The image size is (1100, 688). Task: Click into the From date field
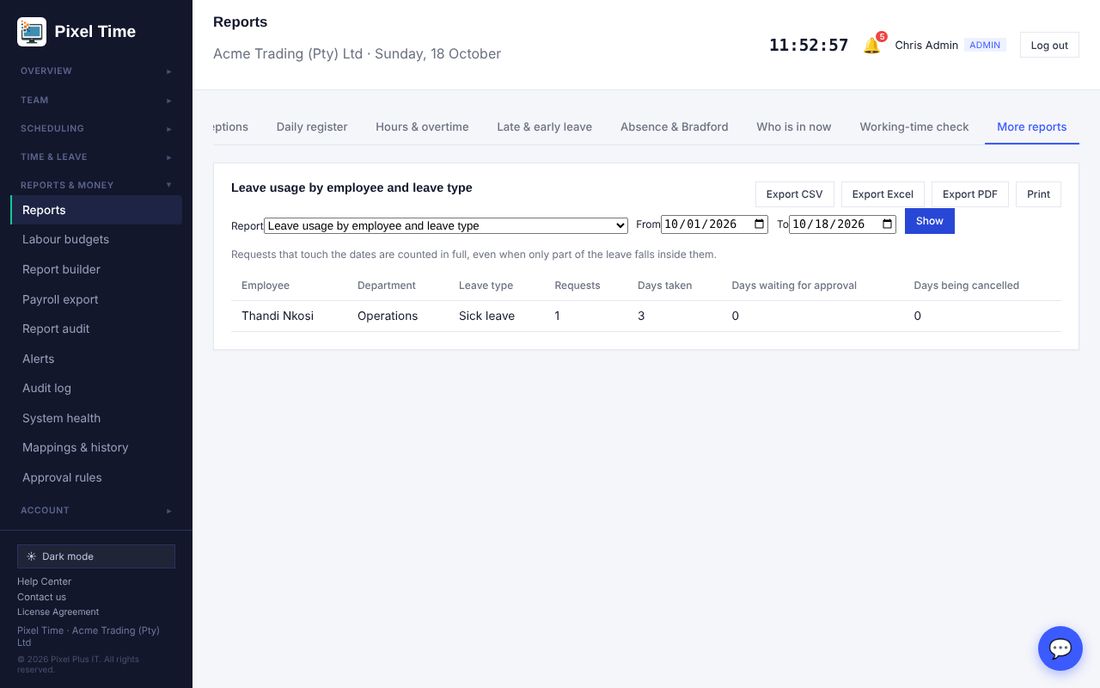click(714, 224)
